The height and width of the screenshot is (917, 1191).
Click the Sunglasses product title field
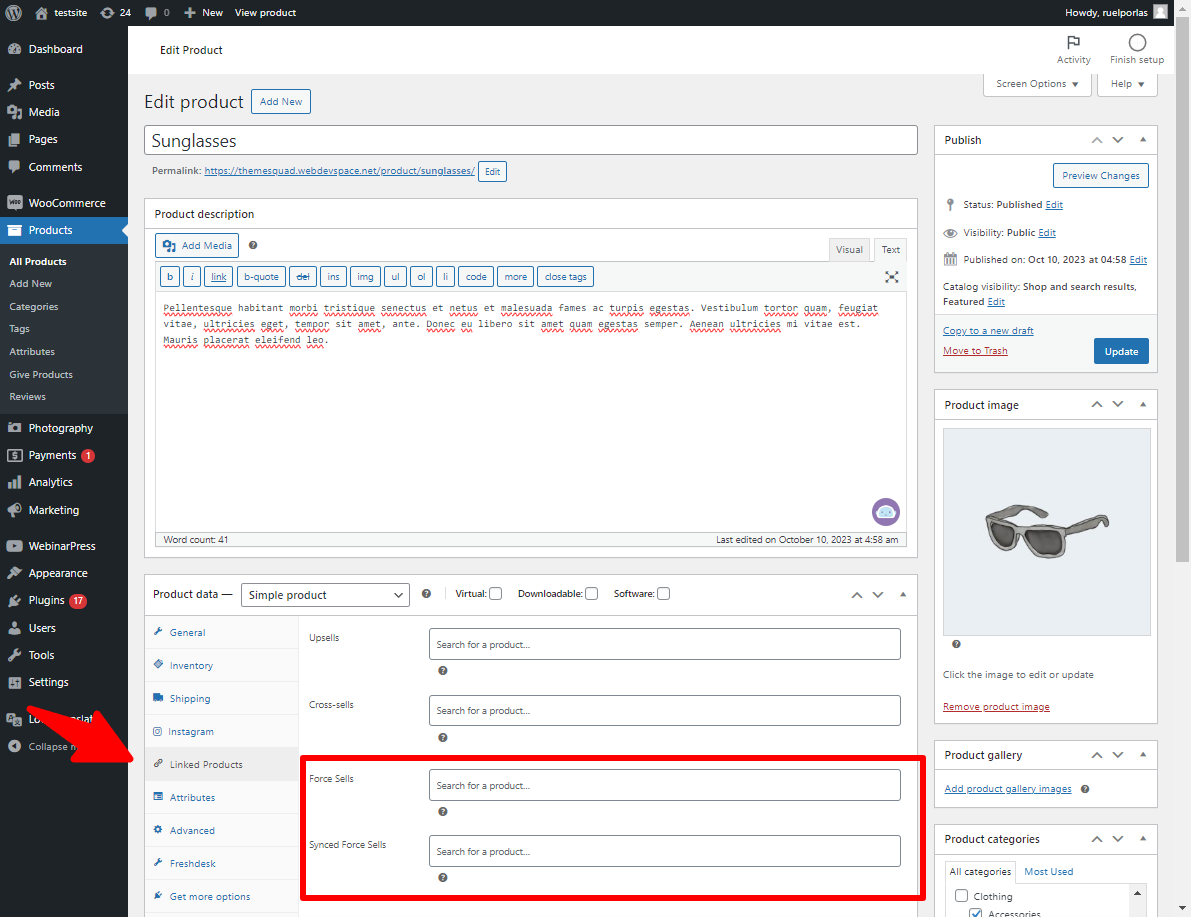tap(531, 140)
